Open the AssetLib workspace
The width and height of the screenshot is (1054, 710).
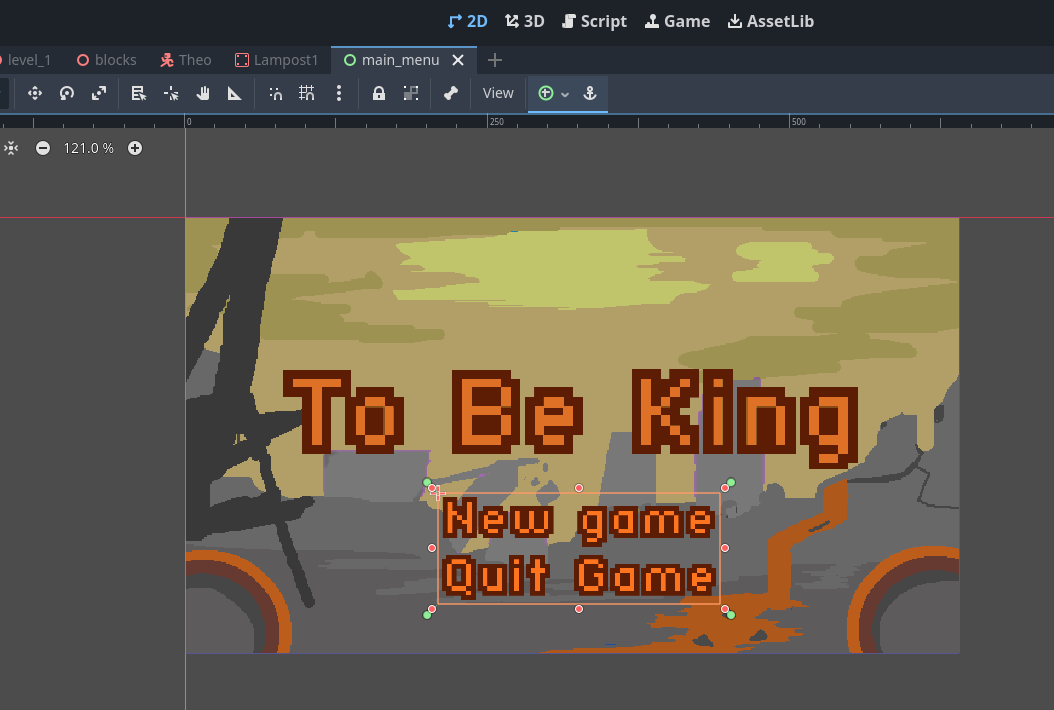coord(770,21)
